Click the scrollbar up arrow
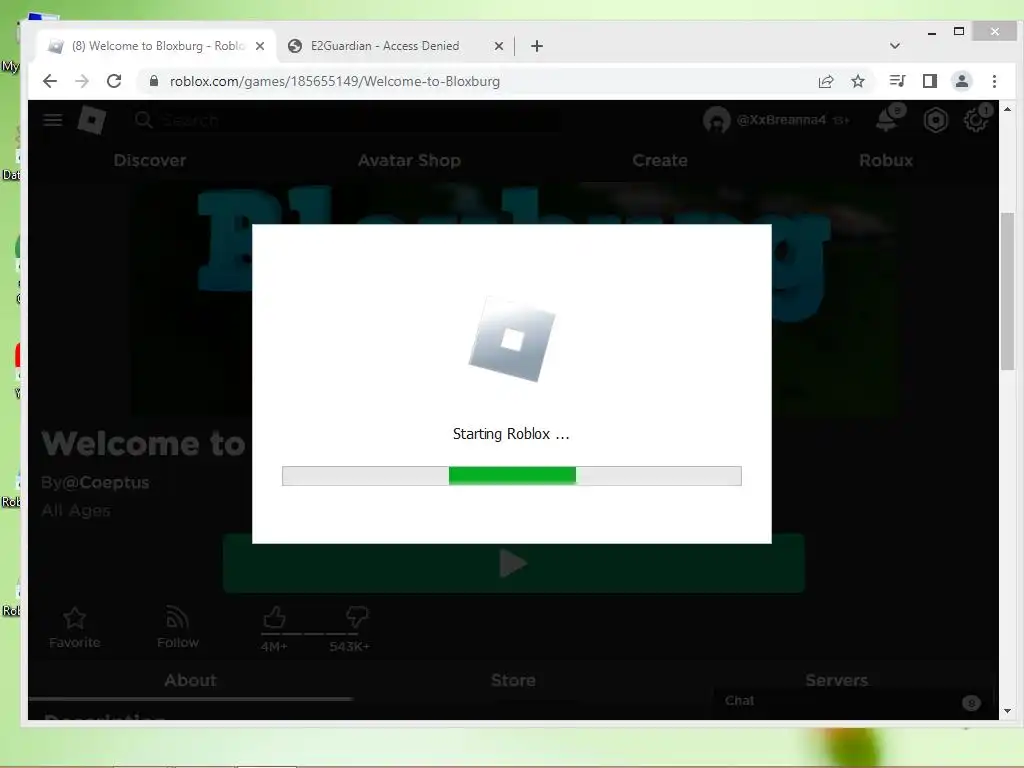Viewport: 1024px width, 768px height. [x=1007, y=109]
